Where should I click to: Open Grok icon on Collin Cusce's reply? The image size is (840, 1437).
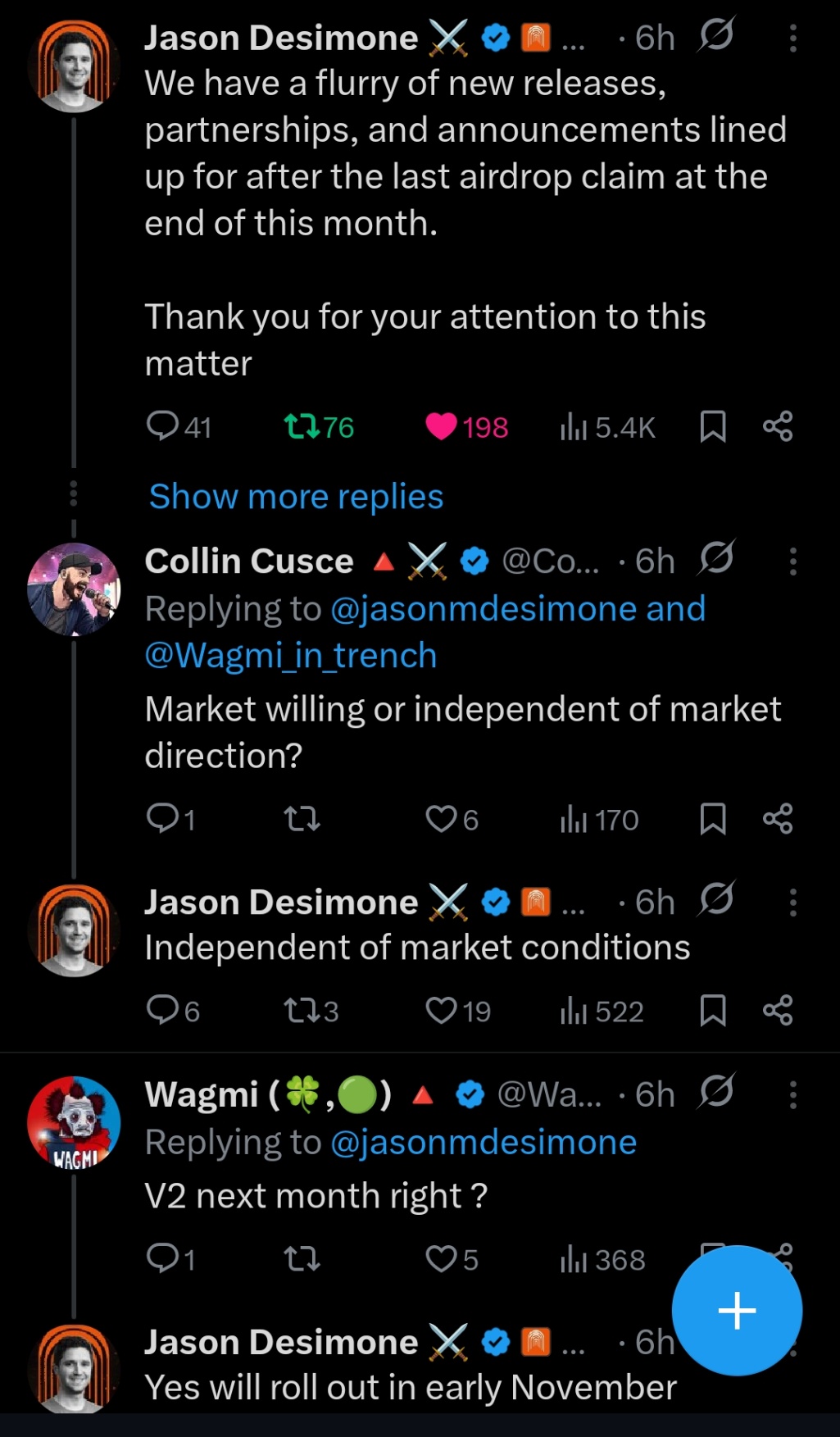tap(717, 559)
